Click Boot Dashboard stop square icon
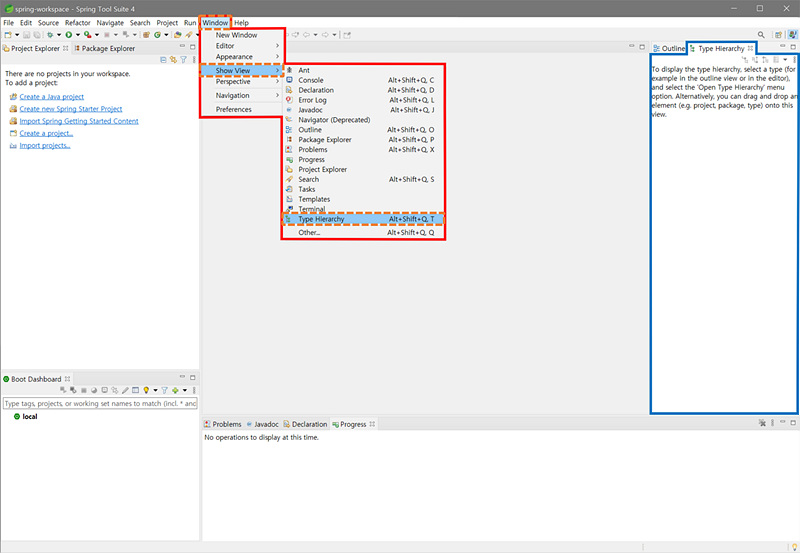 [x=84, y=390]
